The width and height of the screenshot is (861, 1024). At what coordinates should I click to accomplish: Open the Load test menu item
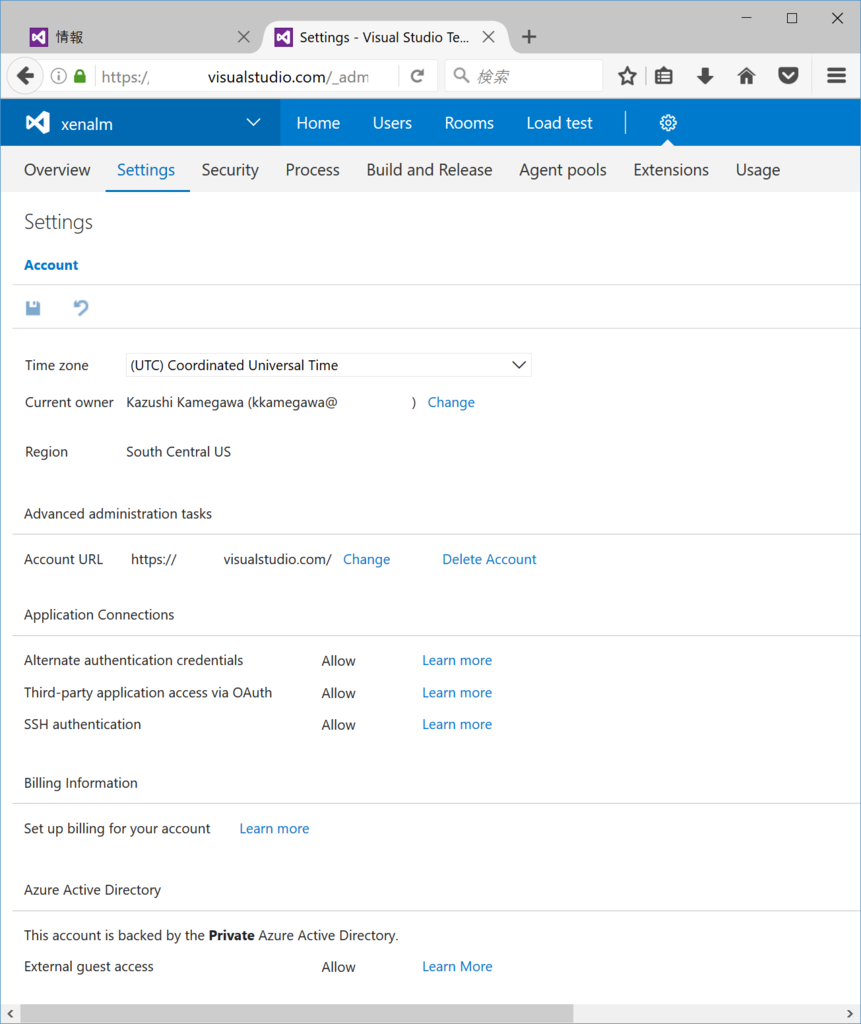[x=559, y=123]
